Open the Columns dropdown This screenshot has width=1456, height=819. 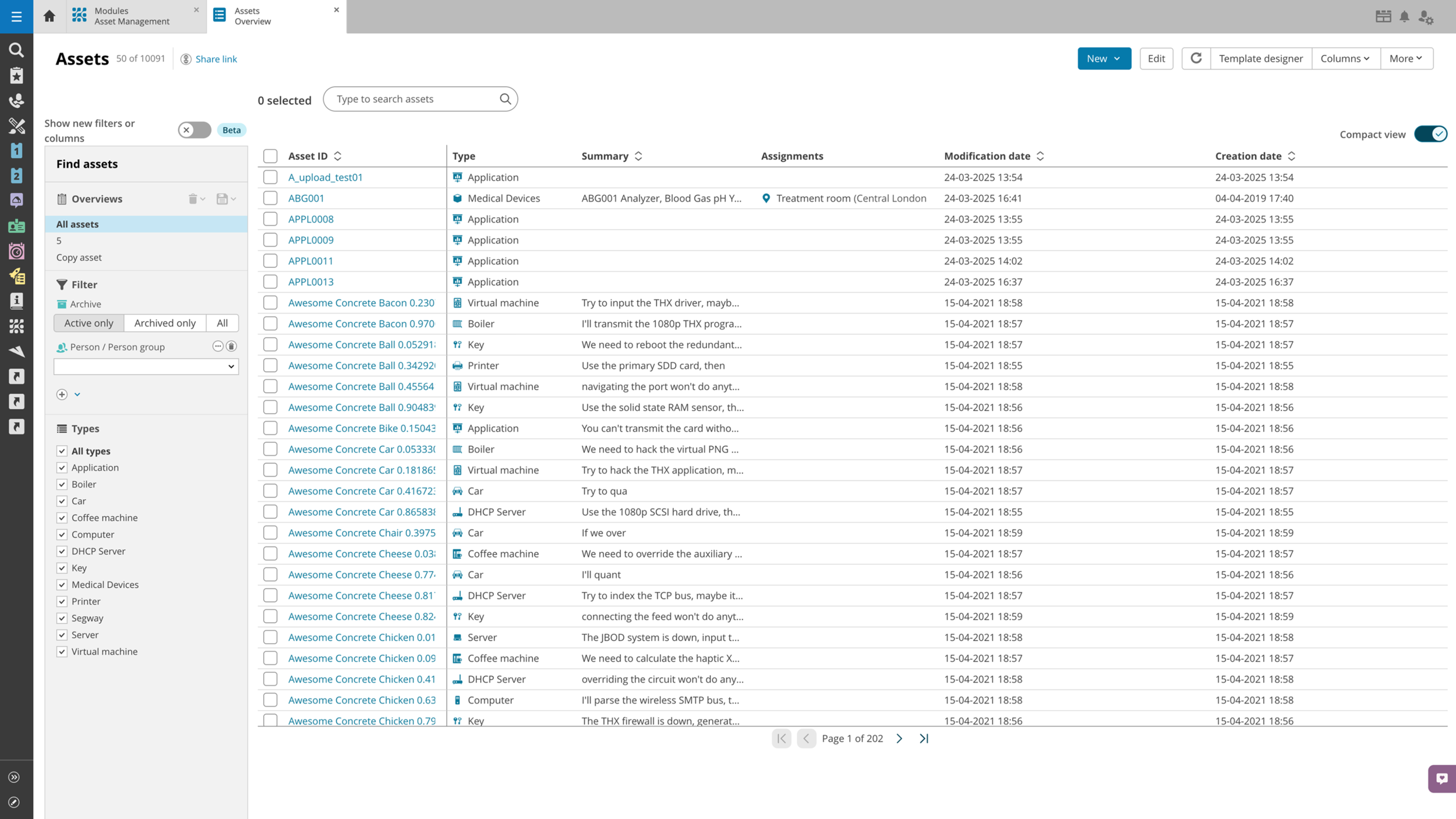coord(1345,58)
